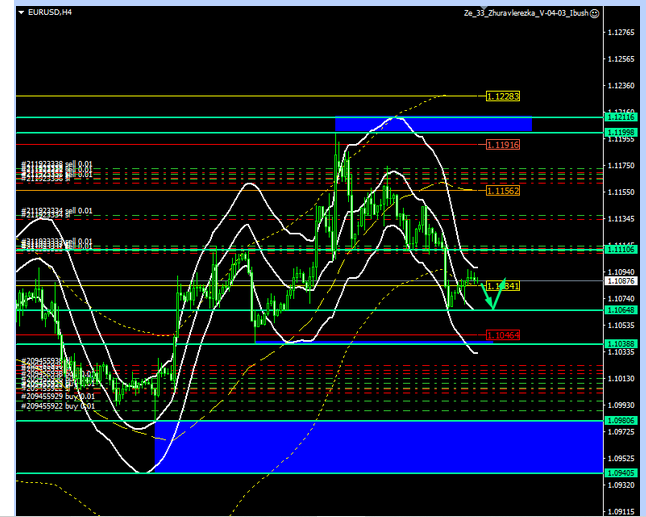Viewport: 646px width, 517px height.
Task: Click the green 1.11998 axis price tag
Action: click(x=621, y=132)
